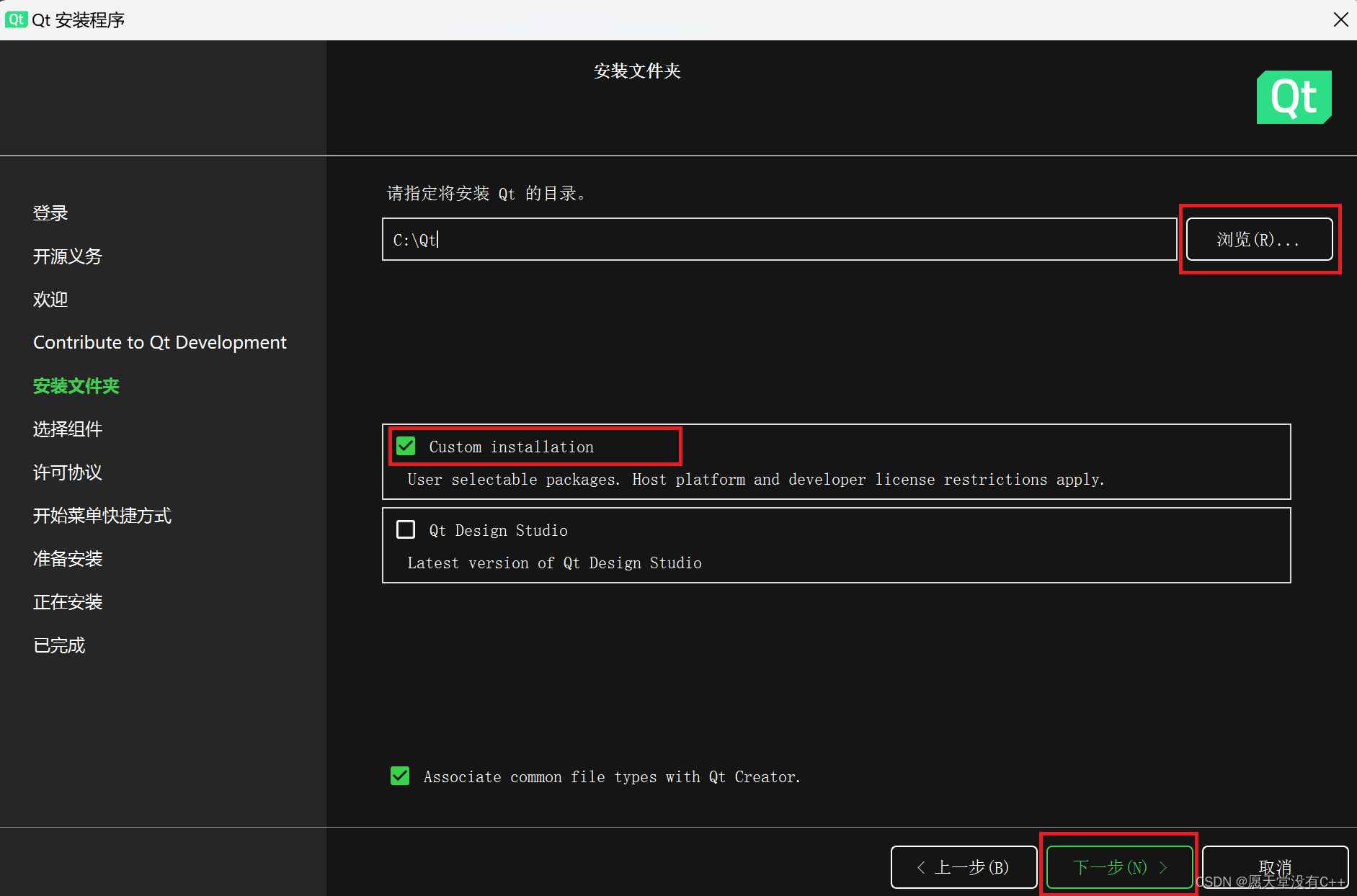This screenshot has height=896, width=1357.
Task: Click the Qt logo in the top-right corner
Action: pos(1293,97)
